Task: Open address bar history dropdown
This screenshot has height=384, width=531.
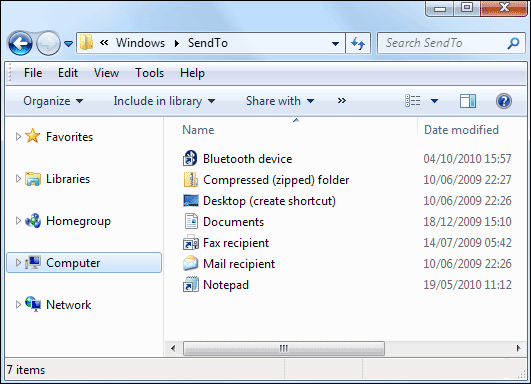Action: point(335,44)
